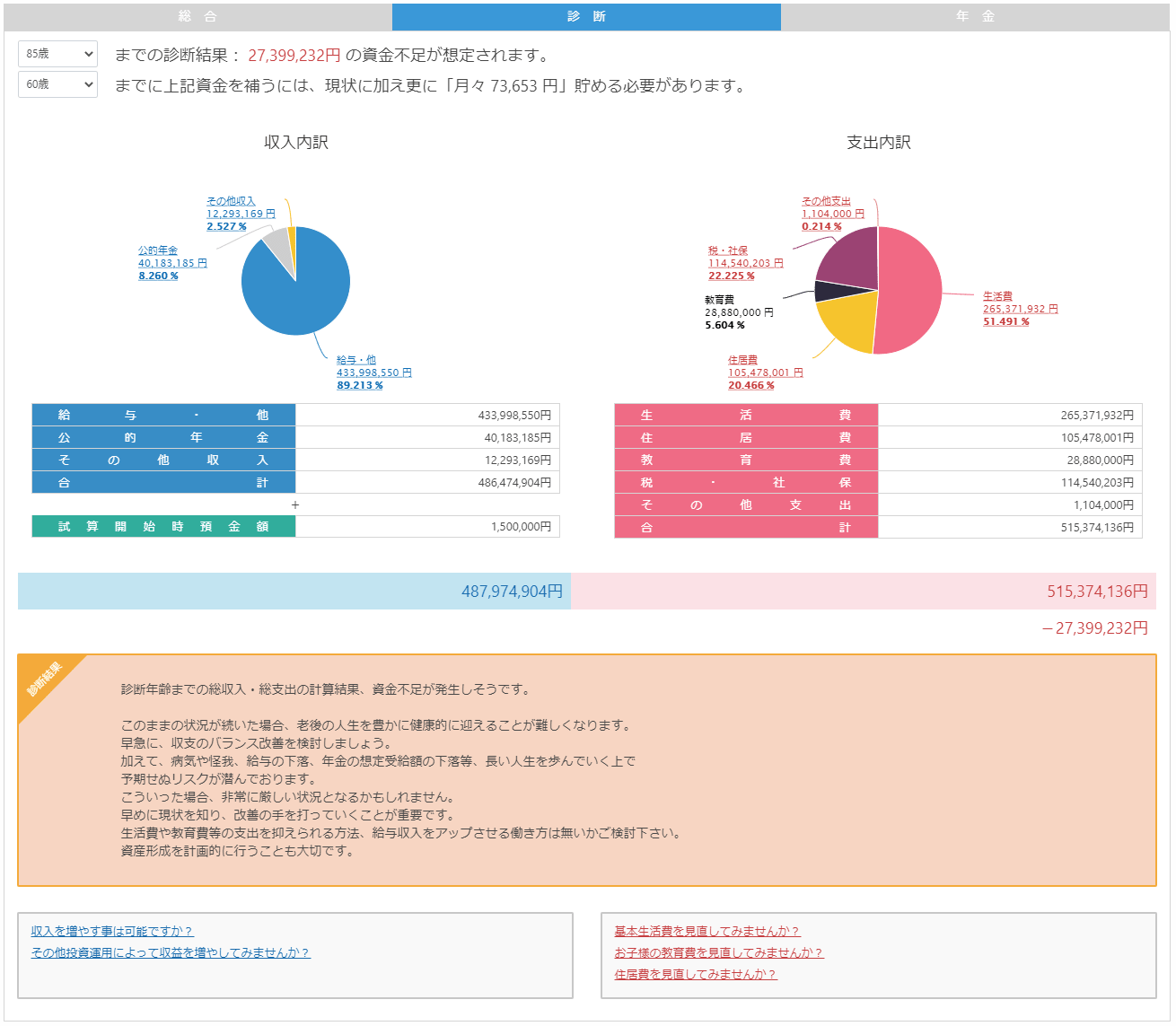
Task: Click the 給与・他 chart label
Action: pyautogui.click(x=356, y=360)
